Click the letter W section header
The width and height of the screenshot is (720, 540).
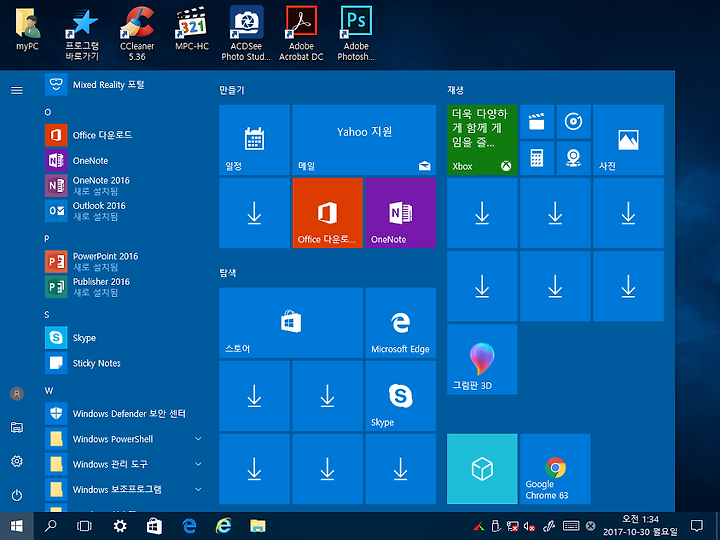coord(49,391)
